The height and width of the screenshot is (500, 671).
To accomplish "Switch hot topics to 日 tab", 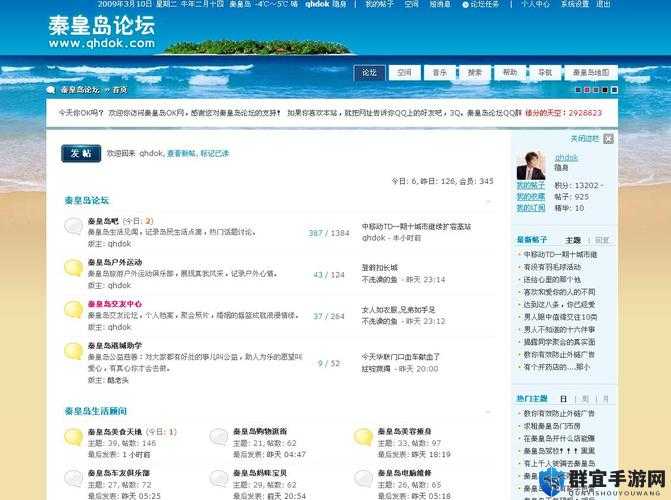I will pyautogui.click(x=564, y=399).
